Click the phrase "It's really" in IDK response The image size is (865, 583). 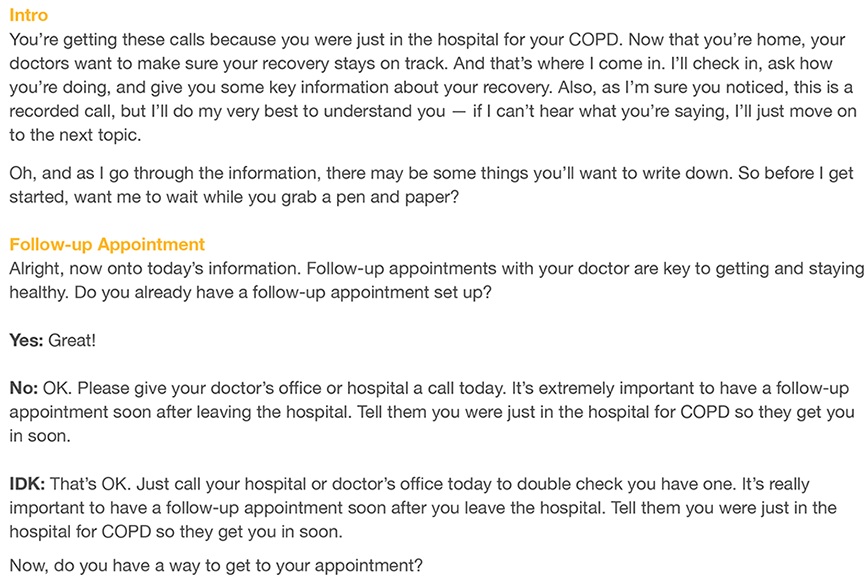[x=796, y=484]
